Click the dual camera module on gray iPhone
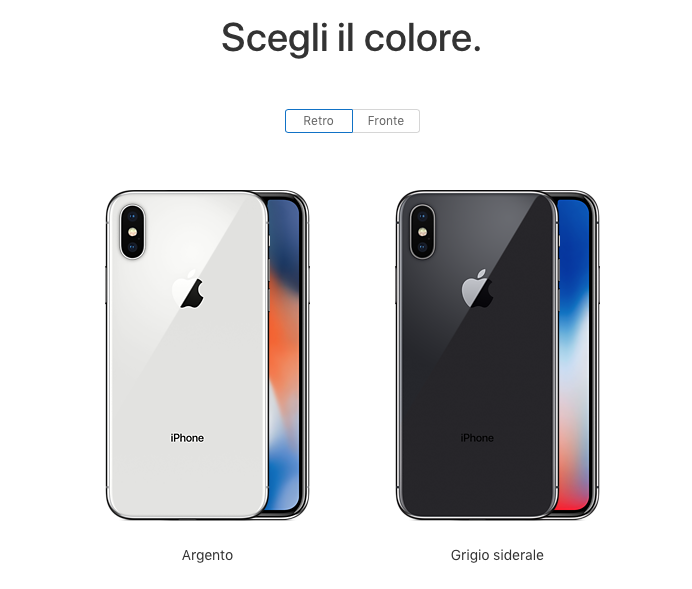 422,232
